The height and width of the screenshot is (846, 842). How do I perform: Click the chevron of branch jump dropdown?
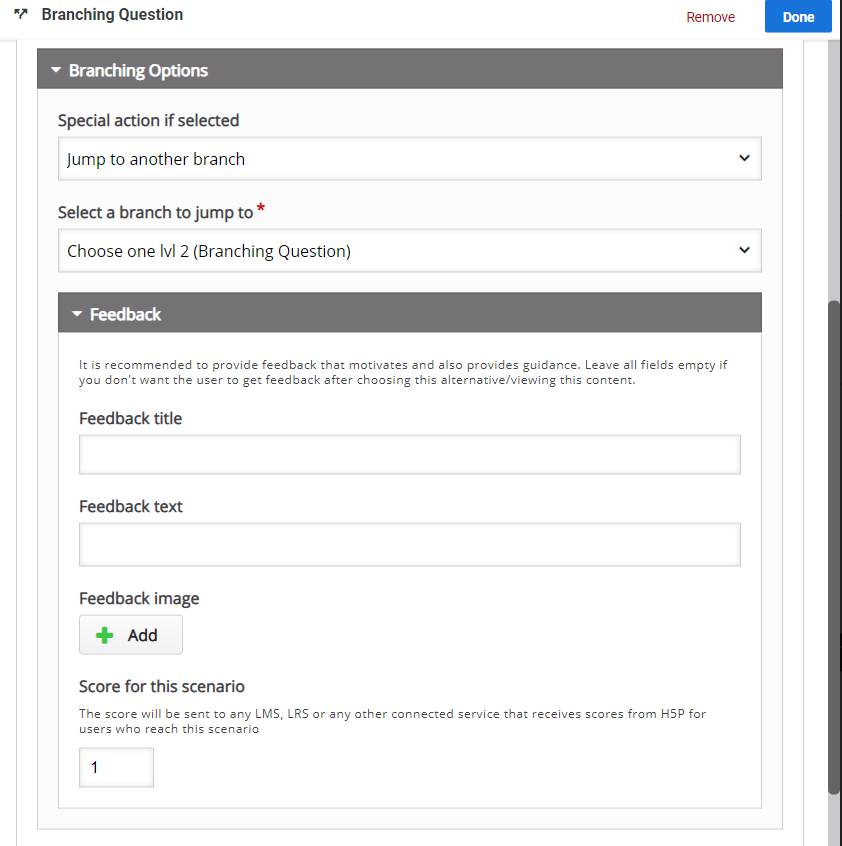pos(744,250)
